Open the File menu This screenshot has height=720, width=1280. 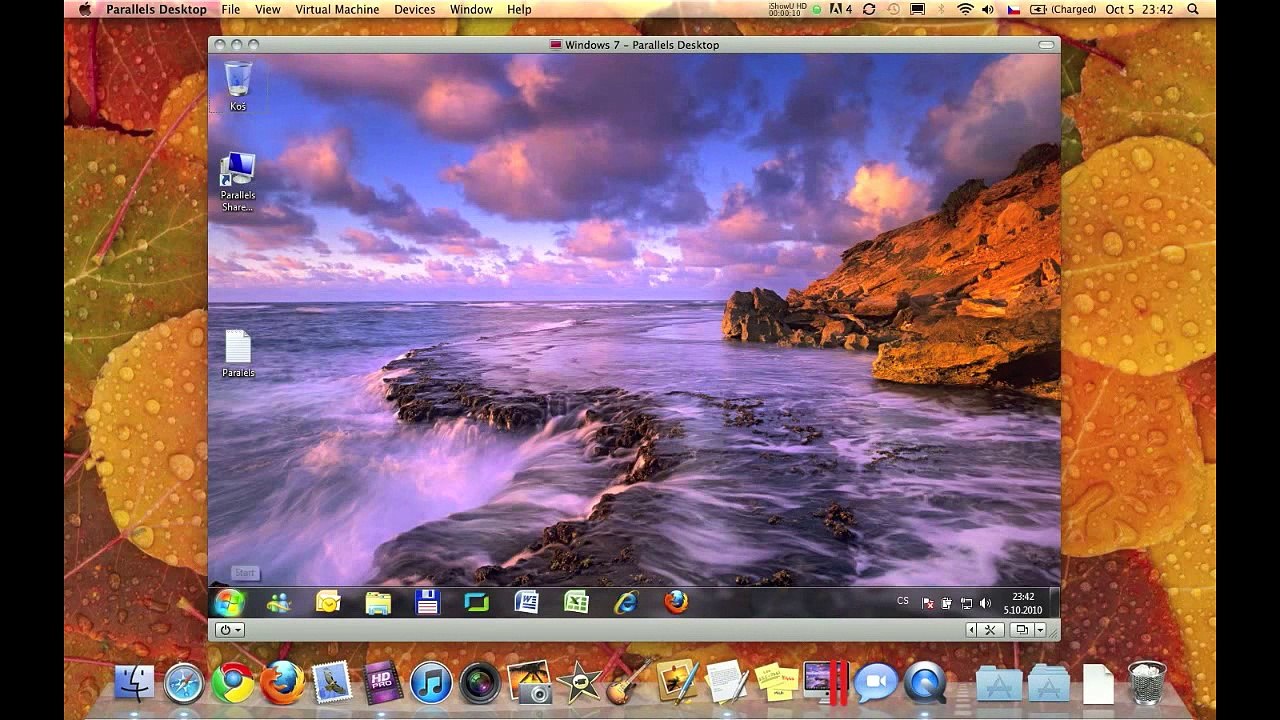click(231, 9)
